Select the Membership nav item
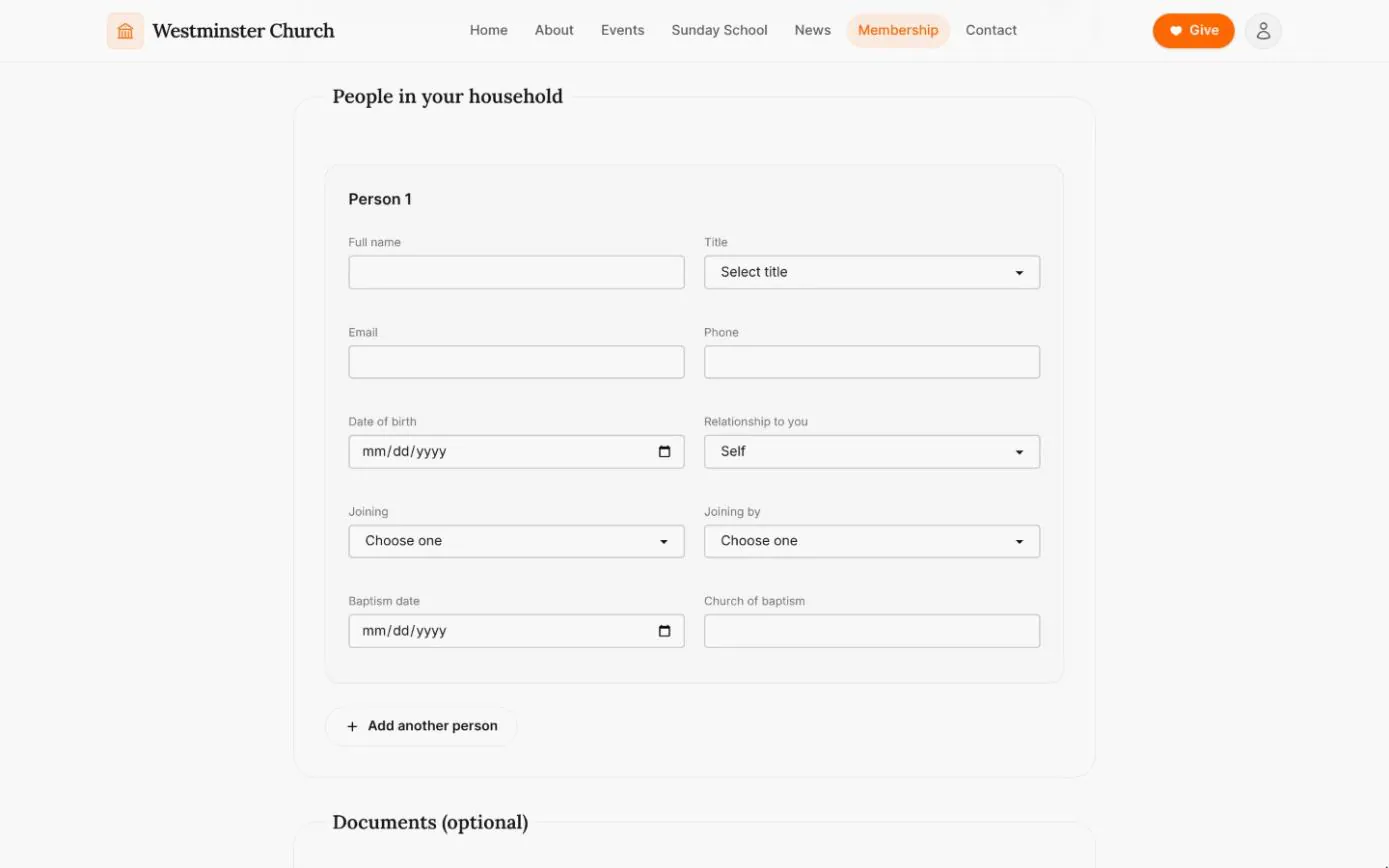Image resolution: width=1389 pixels, height=868 pixels. (x=898, y=31)
